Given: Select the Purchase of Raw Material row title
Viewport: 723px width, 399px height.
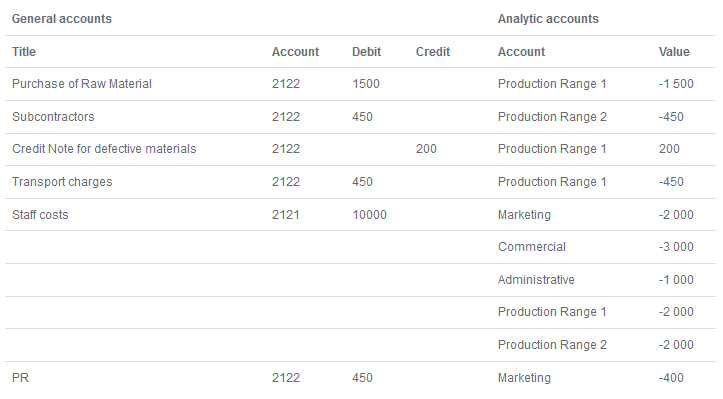Looking at the screenshot, I should (x=82, y=84).
